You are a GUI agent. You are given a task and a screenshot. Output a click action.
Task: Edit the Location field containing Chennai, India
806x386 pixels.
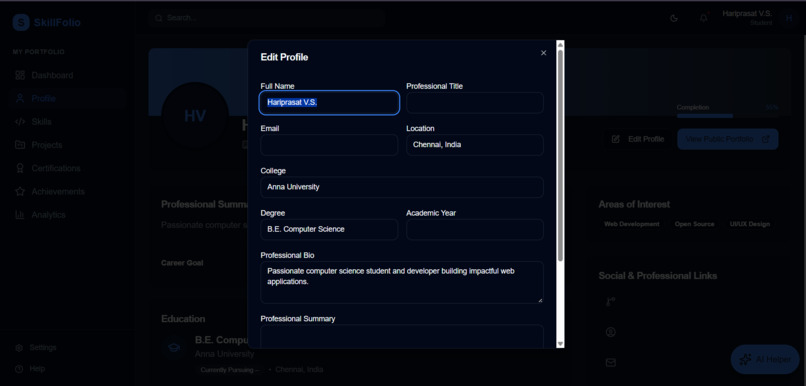click(x=475, y=145)
